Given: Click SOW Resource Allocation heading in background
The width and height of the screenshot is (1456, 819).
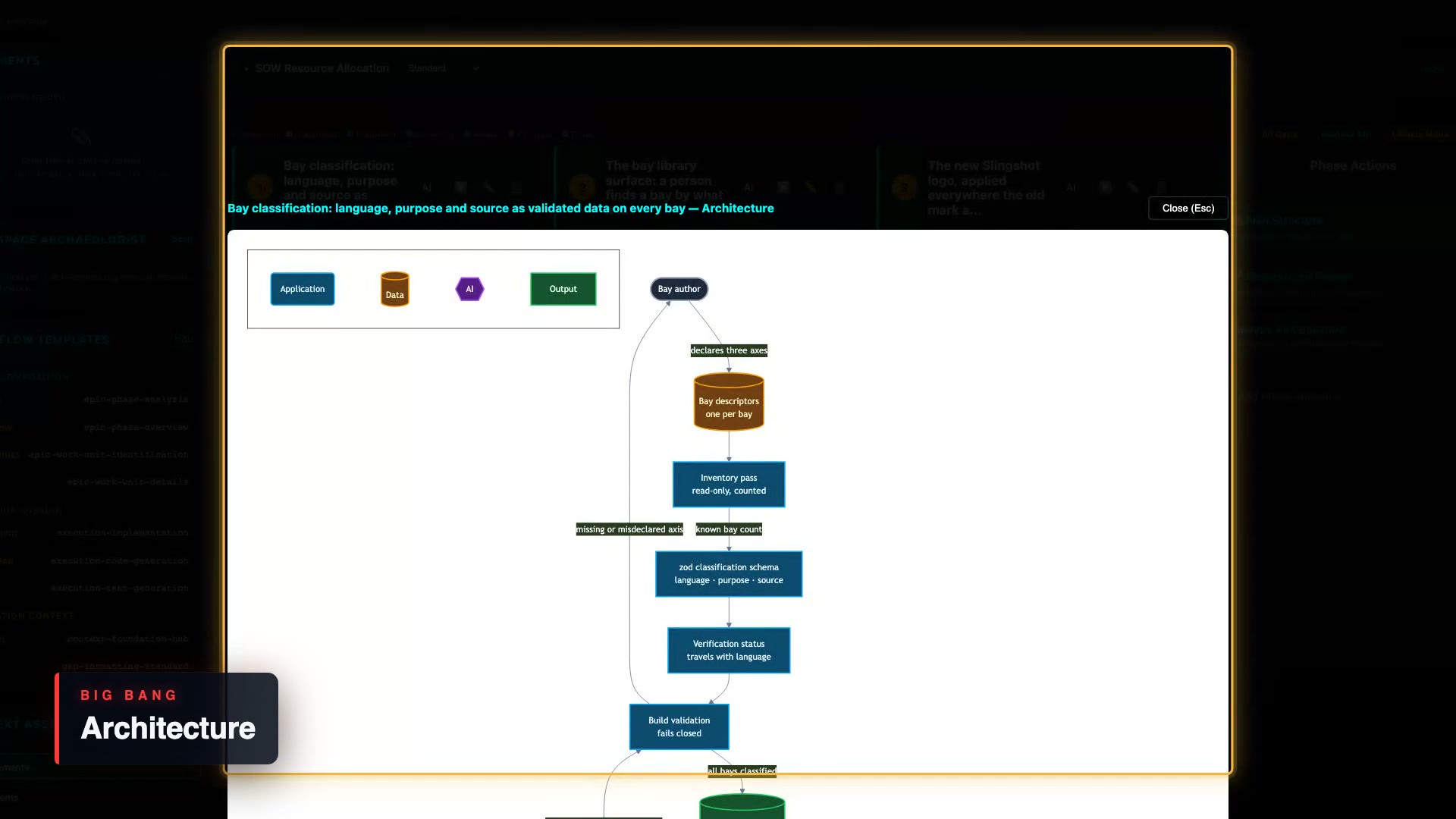Looking at the screenshot, I should [x=322, y=68].
